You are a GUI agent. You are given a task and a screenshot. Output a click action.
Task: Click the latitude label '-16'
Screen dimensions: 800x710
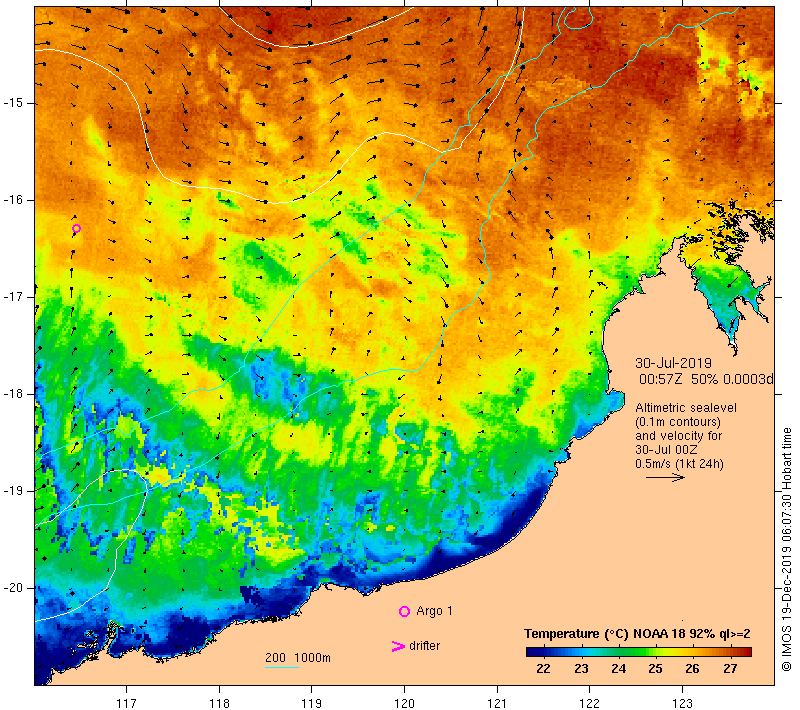tap(13, 200)
